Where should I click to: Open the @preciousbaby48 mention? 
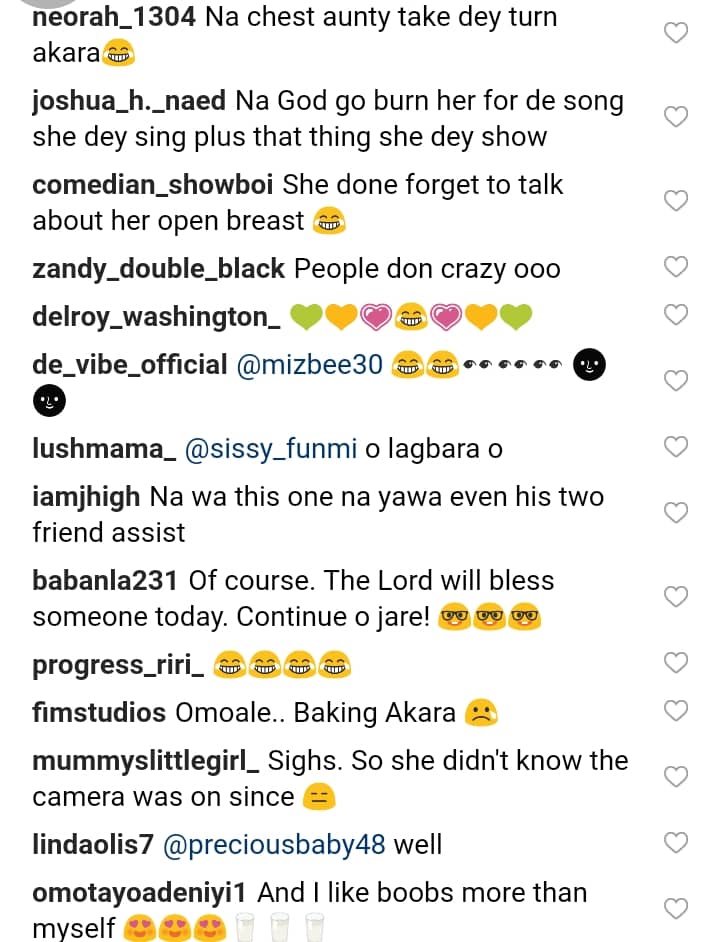pos(273,845)
